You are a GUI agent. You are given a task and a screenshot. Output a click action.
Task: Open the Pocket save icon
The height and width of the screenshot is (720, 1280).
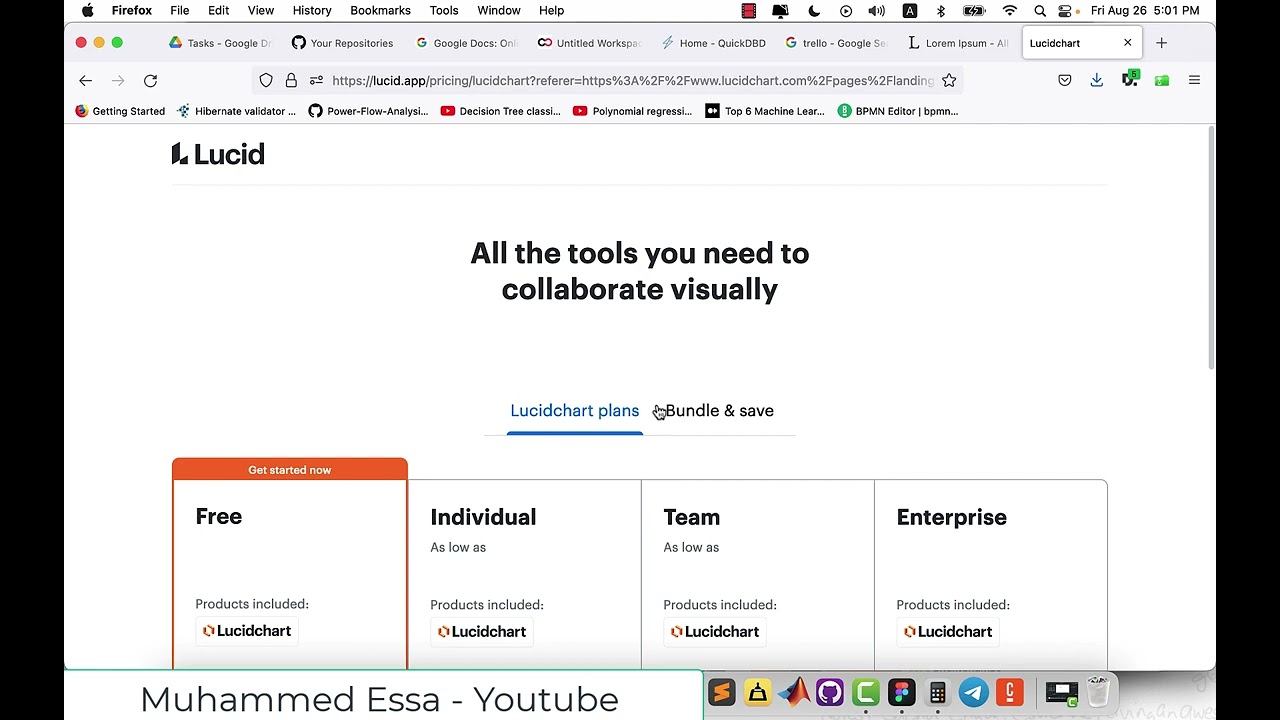(x=1065, y=80)
